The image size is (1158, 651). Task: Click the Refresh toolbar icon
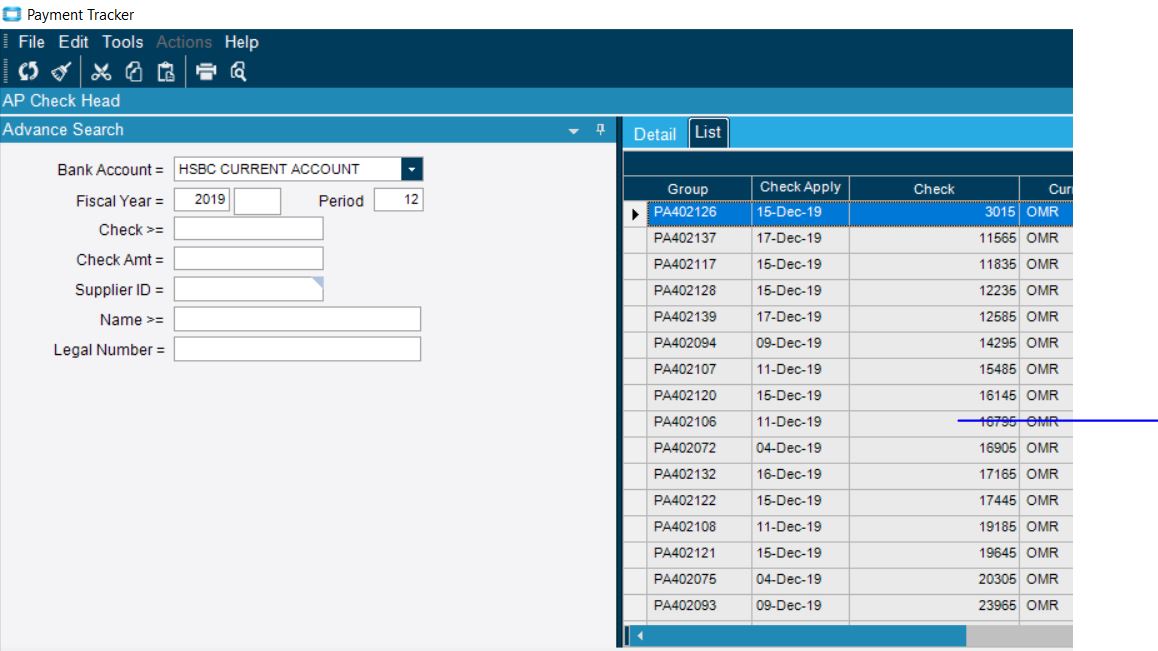[x=28, y=72]
